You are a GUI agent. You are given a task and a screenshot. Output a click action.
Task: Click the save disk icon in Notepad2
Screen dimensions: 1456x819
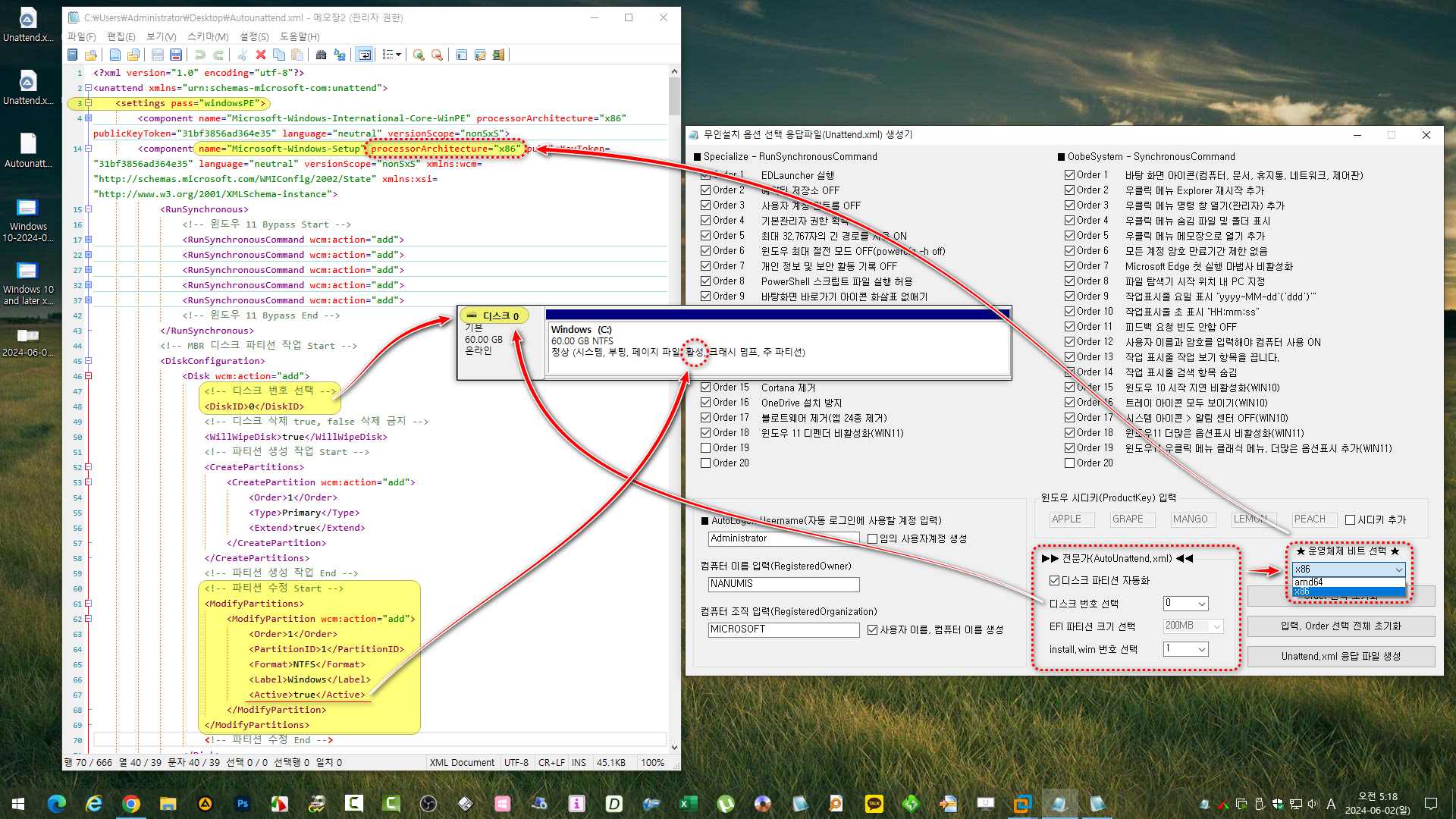coord(158,55)
